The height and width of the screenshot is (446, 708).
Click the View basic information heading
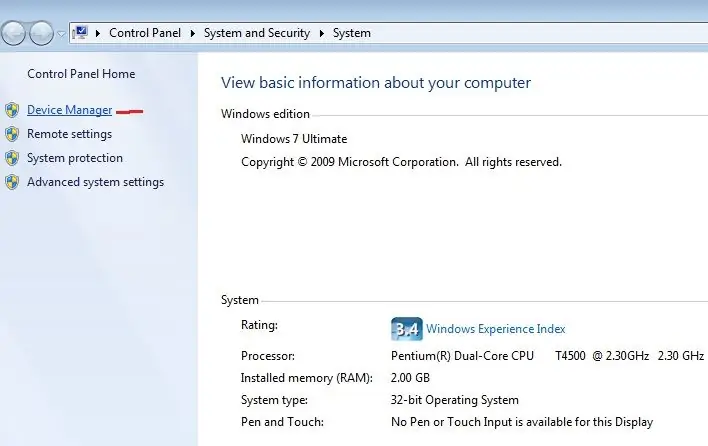pos(376,83)
